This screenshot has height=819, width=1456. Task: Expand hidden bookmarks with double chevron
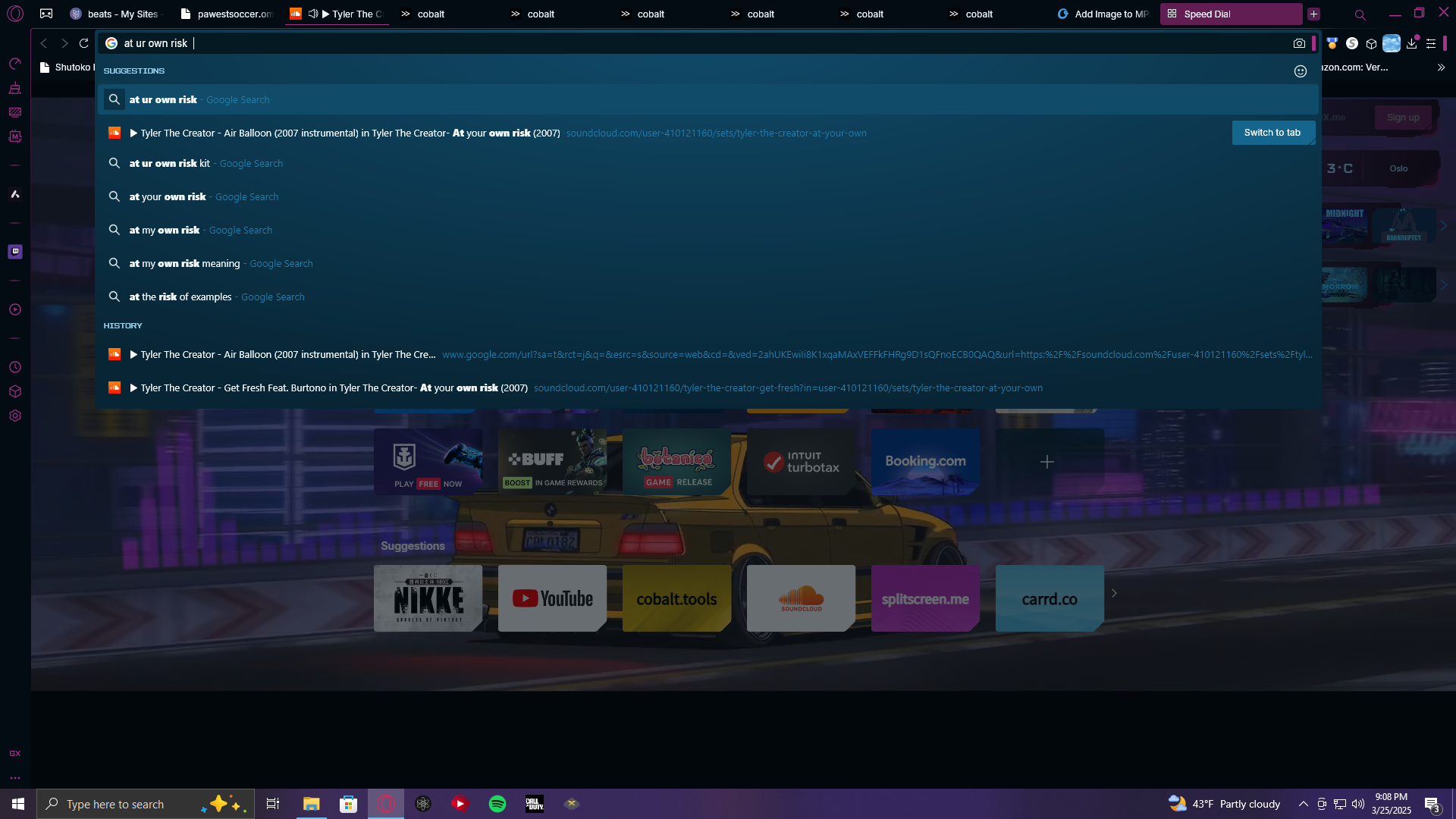tap(1441, 67)
